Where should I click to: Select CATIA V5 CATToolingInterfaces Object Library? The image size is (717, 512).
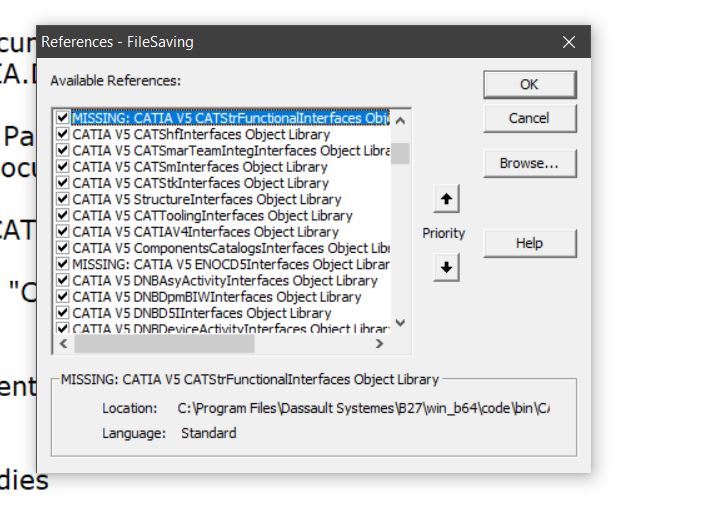point(212,216)
